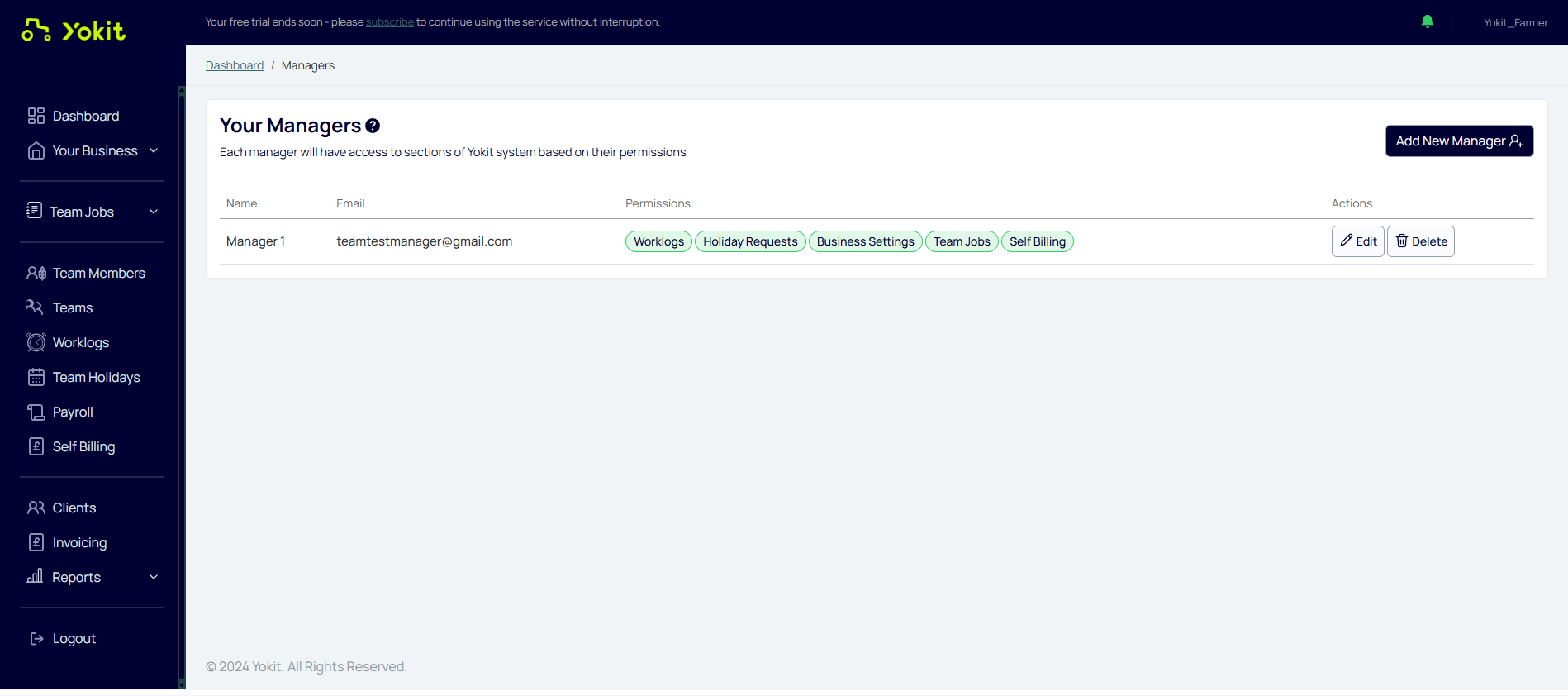Click the Email column header

[x=350, y=203]
